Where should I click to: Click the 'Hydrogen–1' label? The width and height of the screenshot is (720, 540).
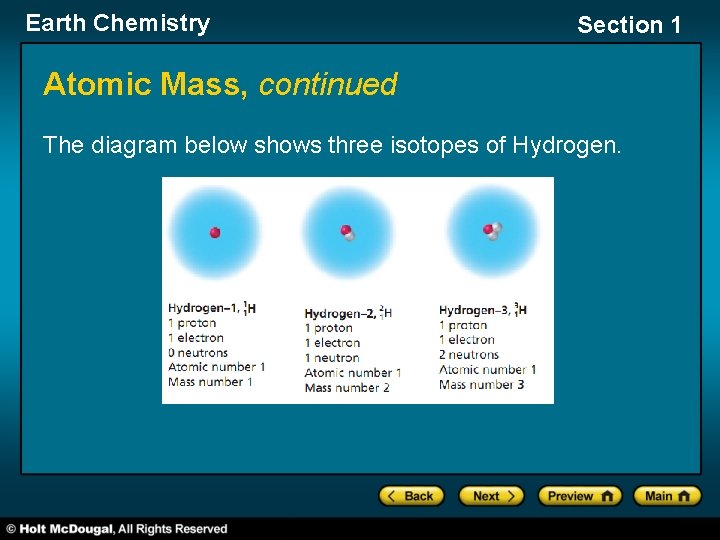pos(202,308)
